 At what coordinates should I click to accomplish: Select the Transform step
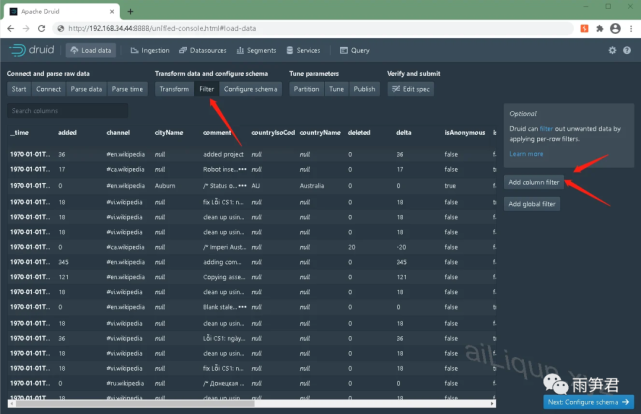click(174, 89)
